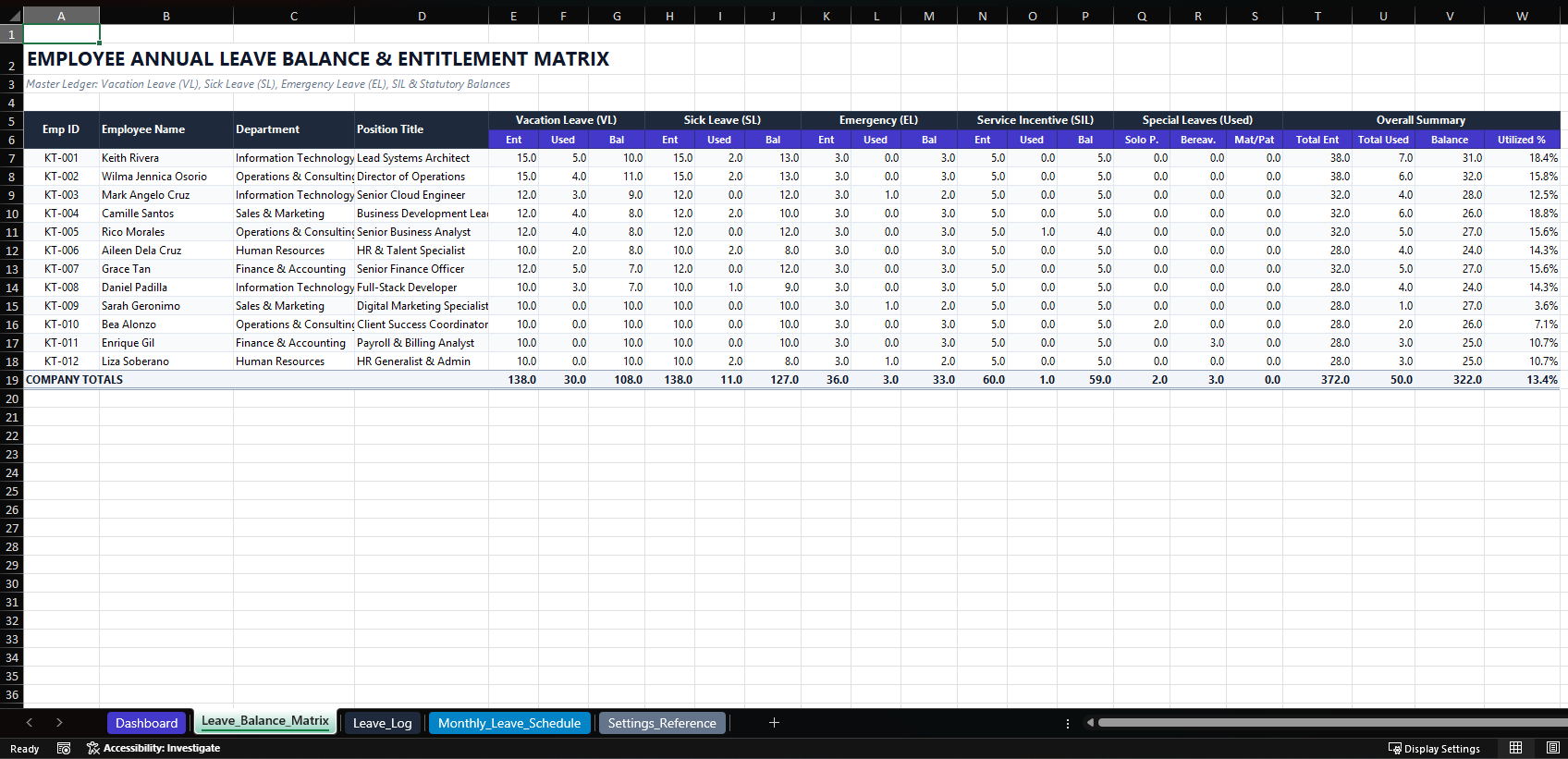Go to the Settings_Reference sheet tab
Image resolution: width=1568 pixels, height=759 pixels.
(662, 723)
